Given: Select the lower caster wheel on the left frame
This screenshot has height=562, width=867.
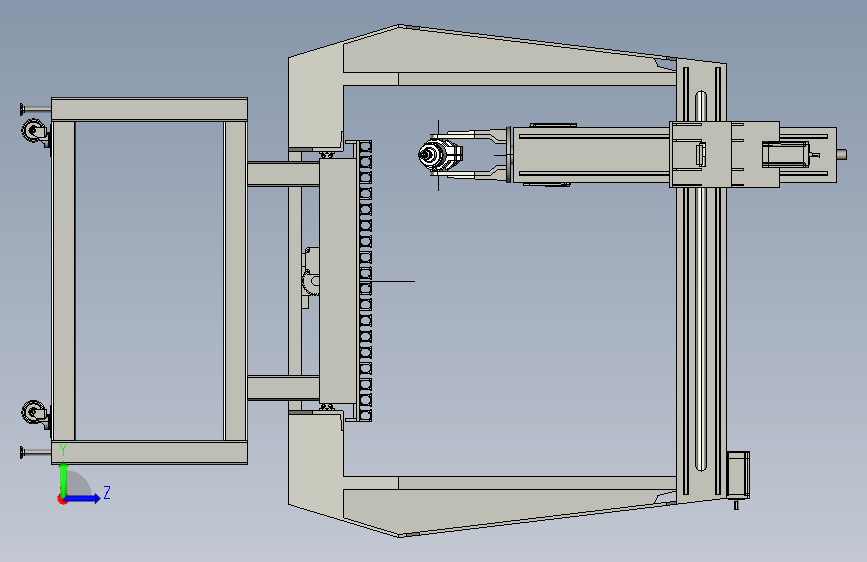Looking at the screenshot, I should click(35, 414).
